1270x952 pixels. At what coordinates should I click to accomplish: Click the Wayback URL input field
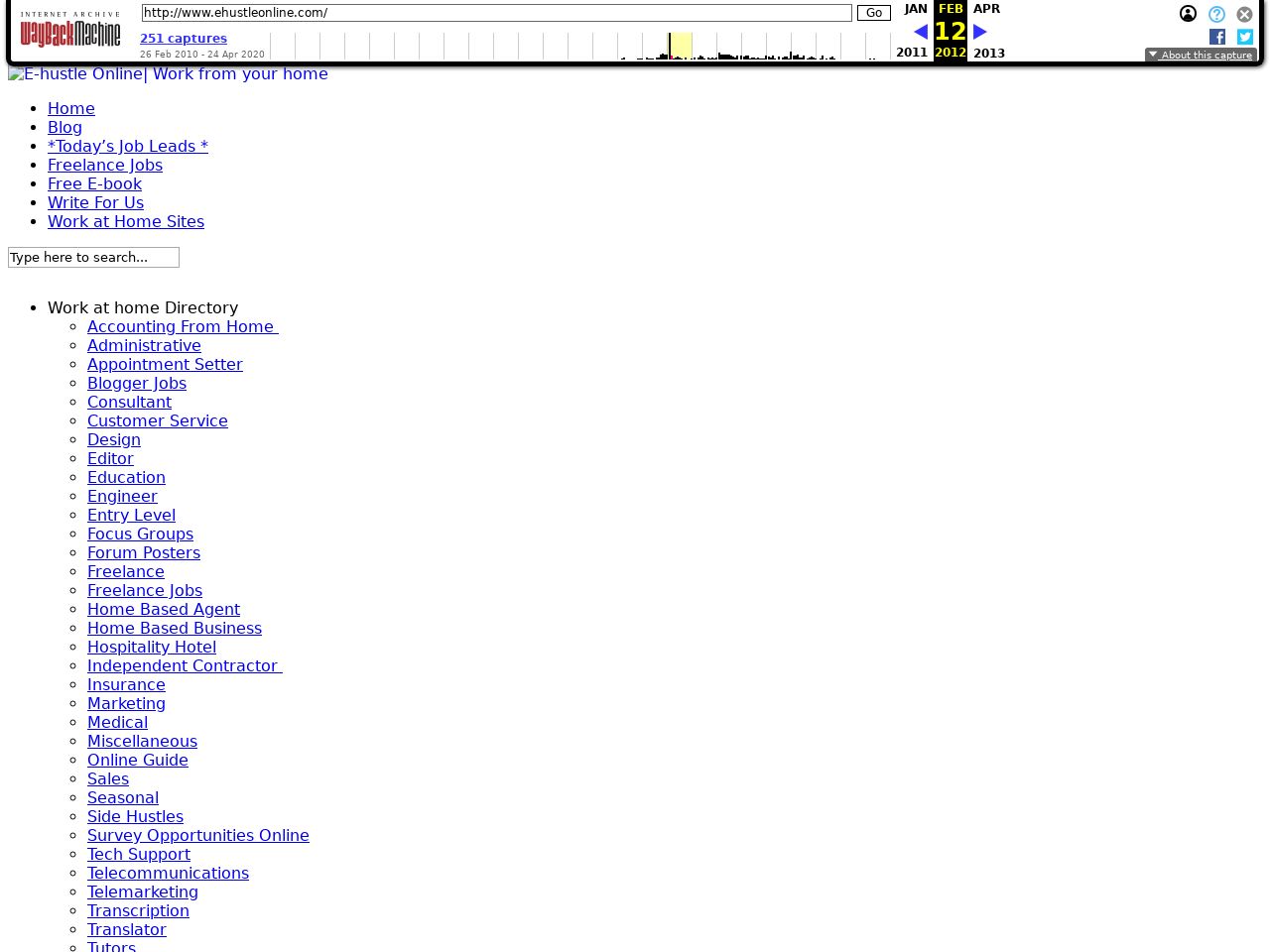pos(496,13)
